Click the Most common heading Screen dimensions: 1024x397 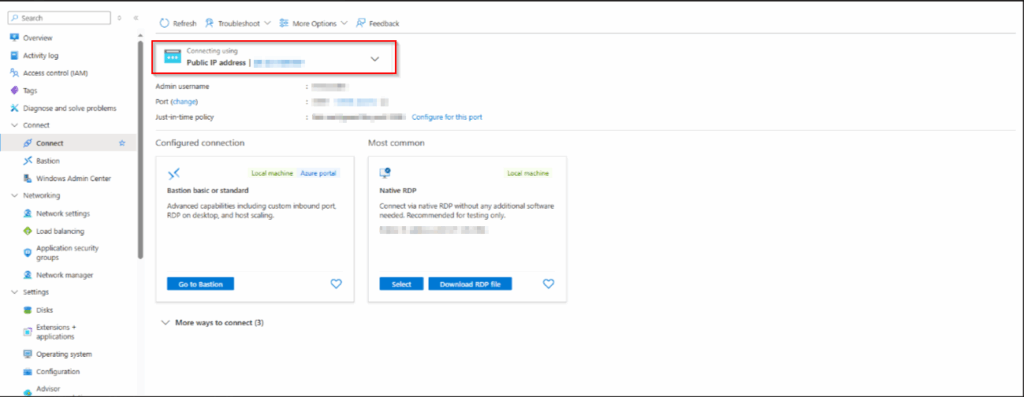click(396, 142)
